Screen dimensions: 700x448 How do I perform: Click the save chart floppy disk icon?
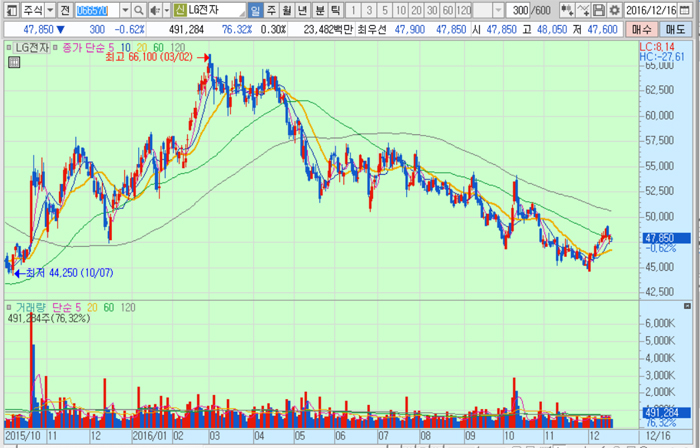pyautogui.click(x=599, y=9)
